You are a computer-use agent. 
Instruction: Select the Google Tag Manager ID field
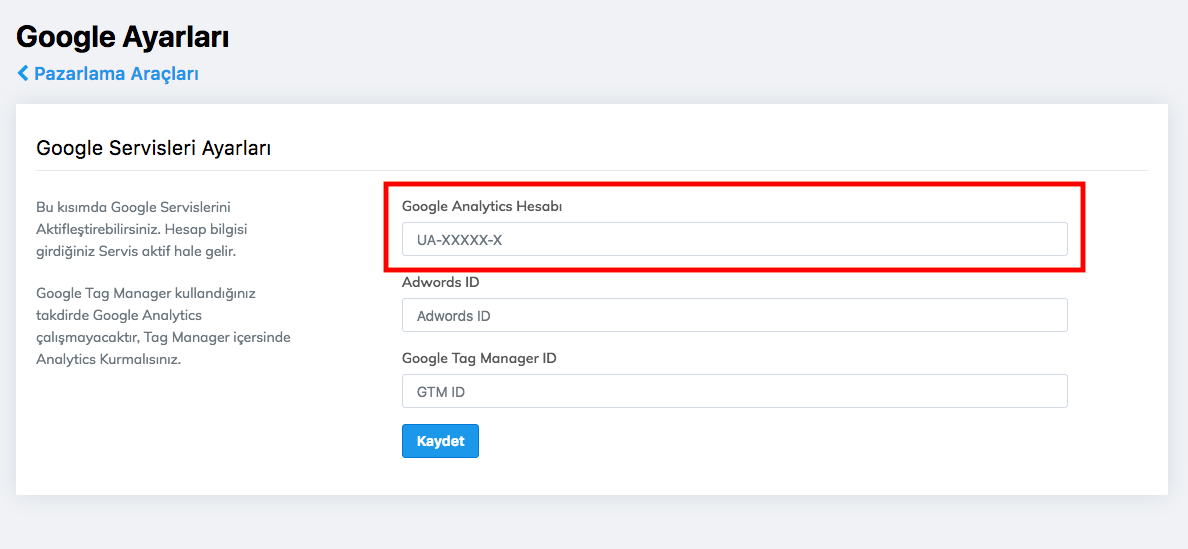tap(734, 391)
